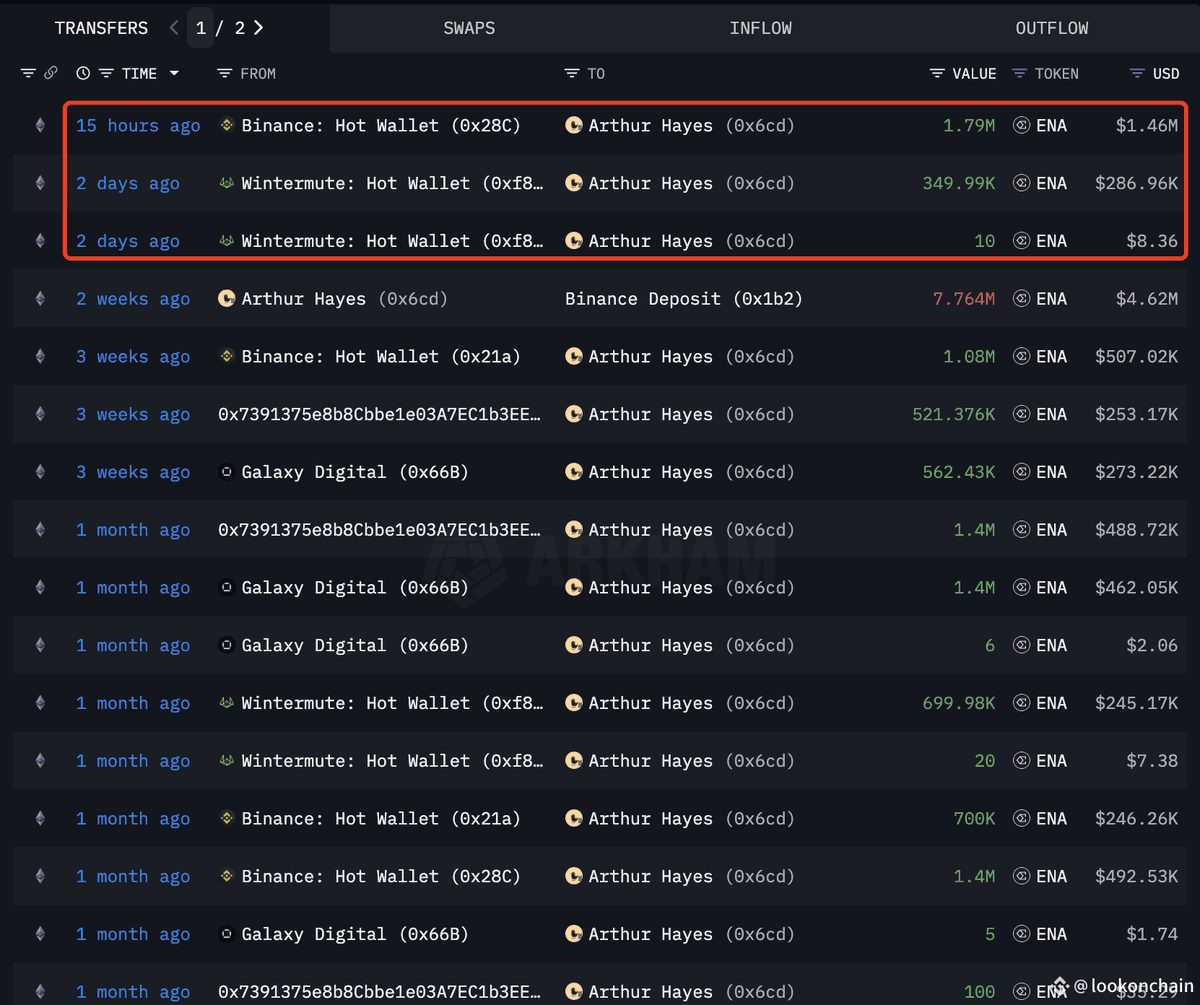Open Binance: Hot Wallet (0x21a) in 1.08M row
Screen dimensions: 1200x1005
381,356
